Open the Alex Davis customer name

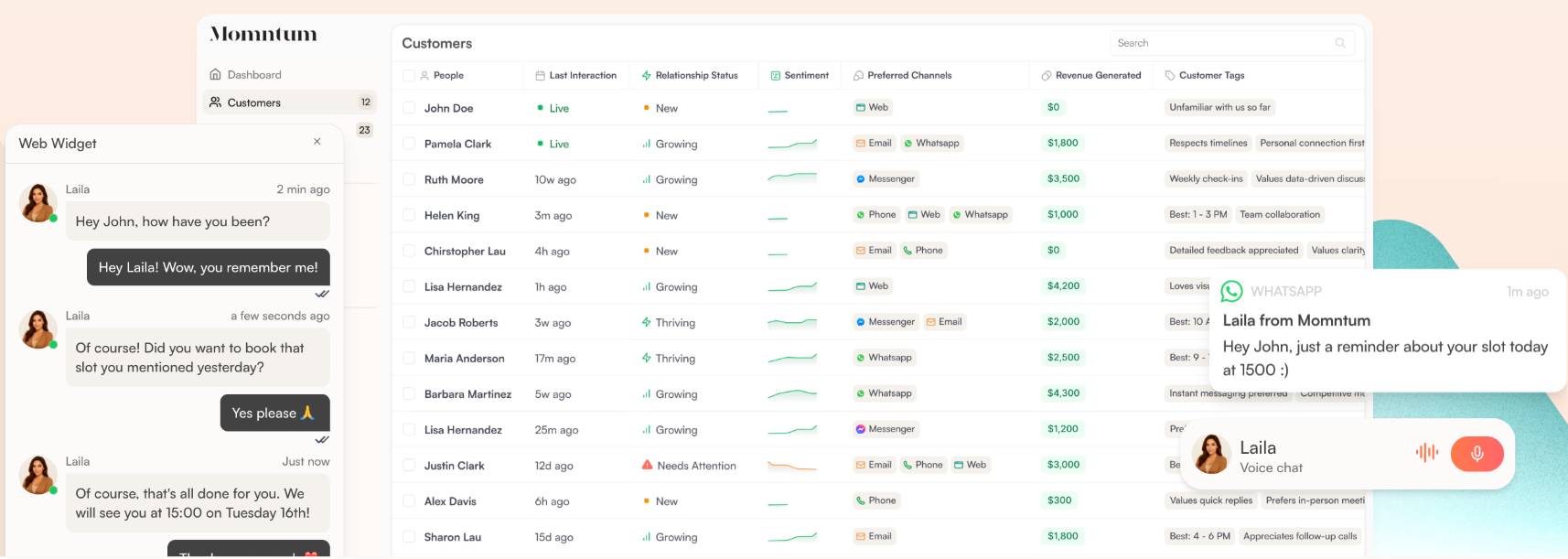click(x=450, y=501)
